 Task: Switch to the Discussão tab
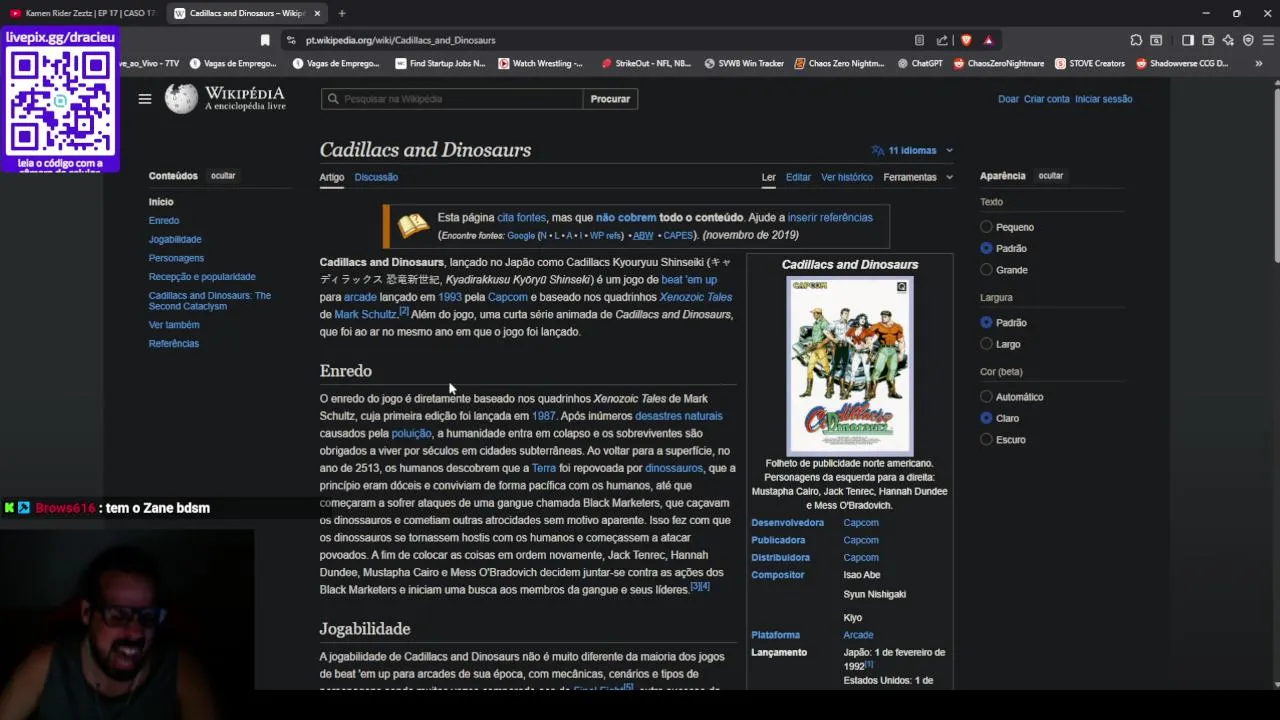click(x=376, y=177)
